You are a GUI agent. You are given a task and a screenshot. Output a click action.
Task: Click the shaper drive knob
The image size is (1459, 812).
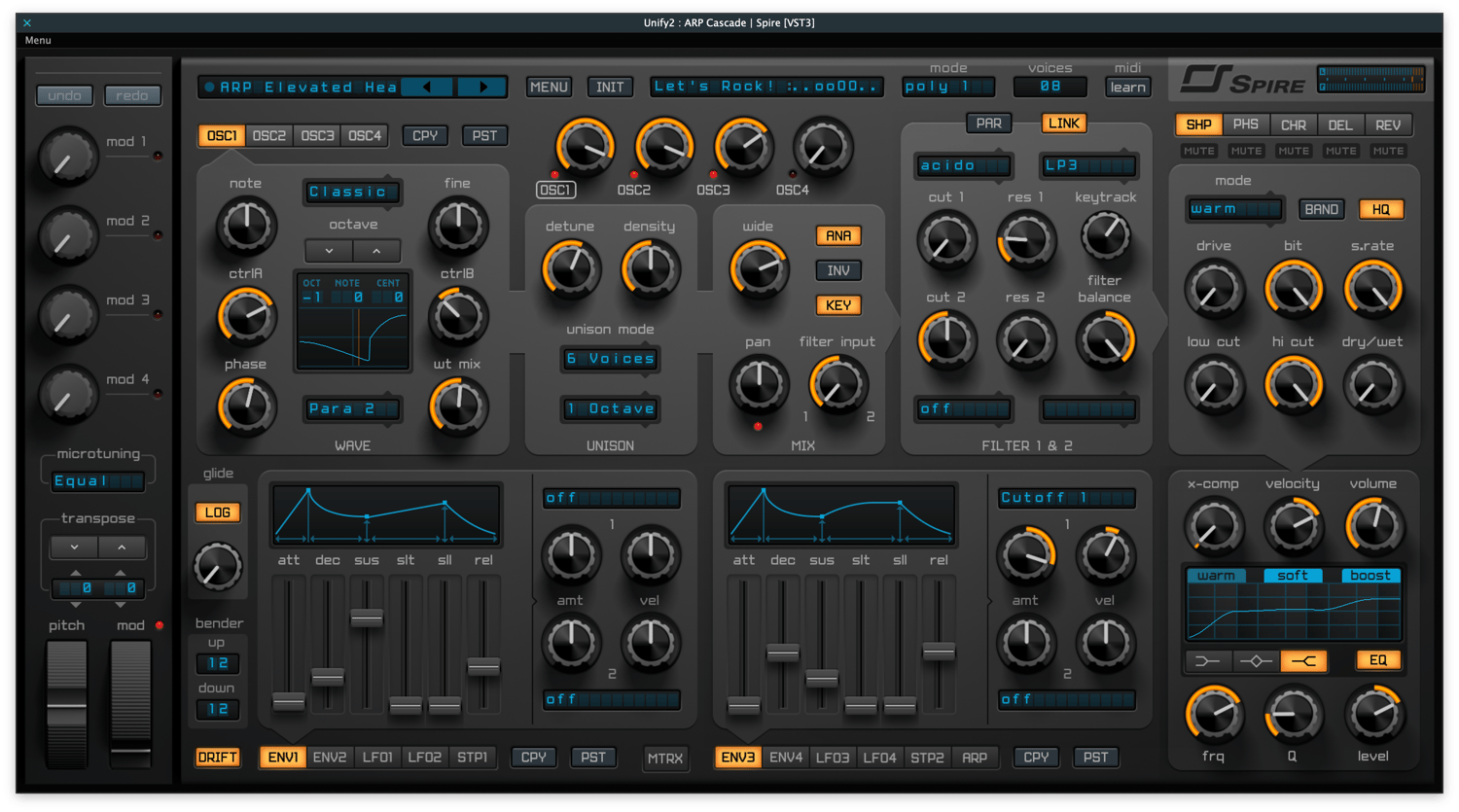click(1214, 289)
